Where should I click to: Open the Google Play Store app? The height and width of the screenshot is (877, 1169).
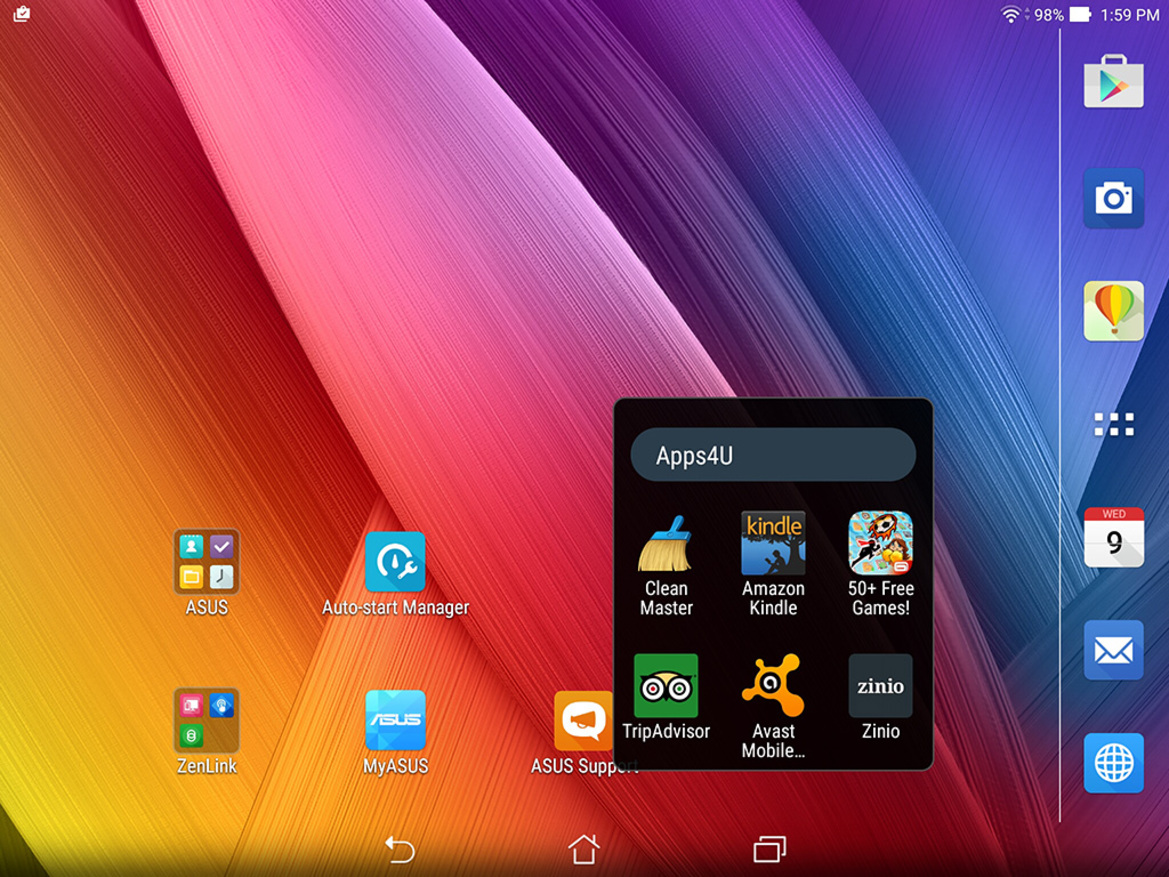click(1113, 82)
